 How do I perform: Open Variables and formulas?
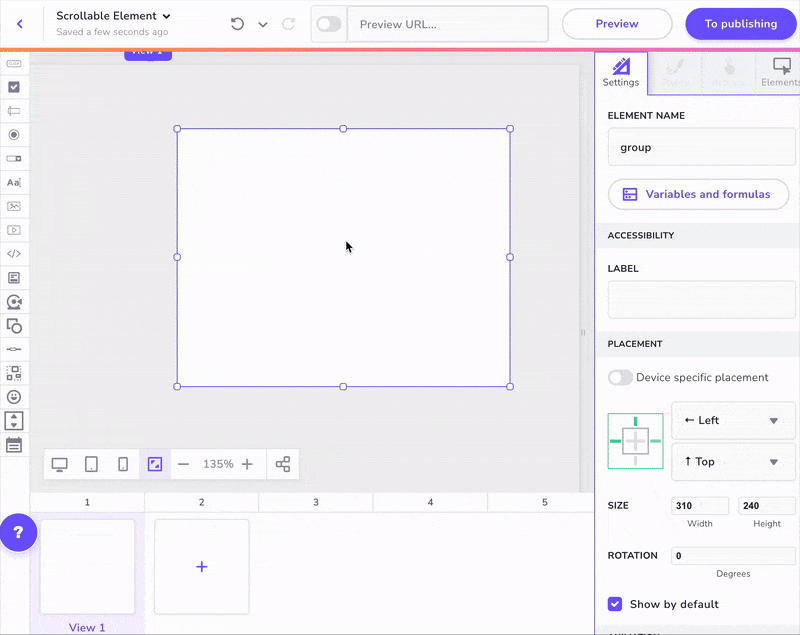[698, 194]
